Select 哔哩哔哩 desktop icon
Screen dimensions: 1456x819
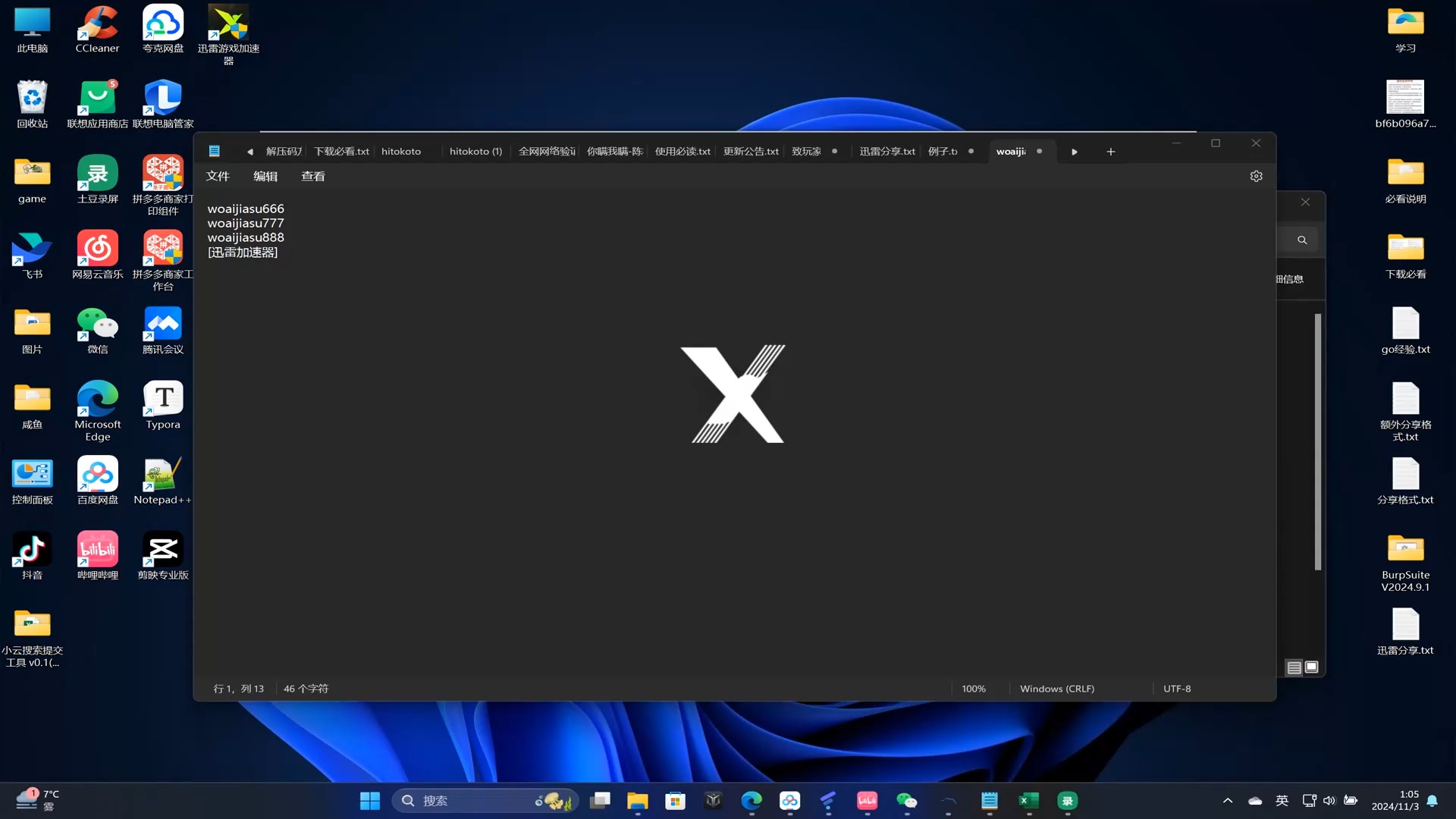(97, 556)
